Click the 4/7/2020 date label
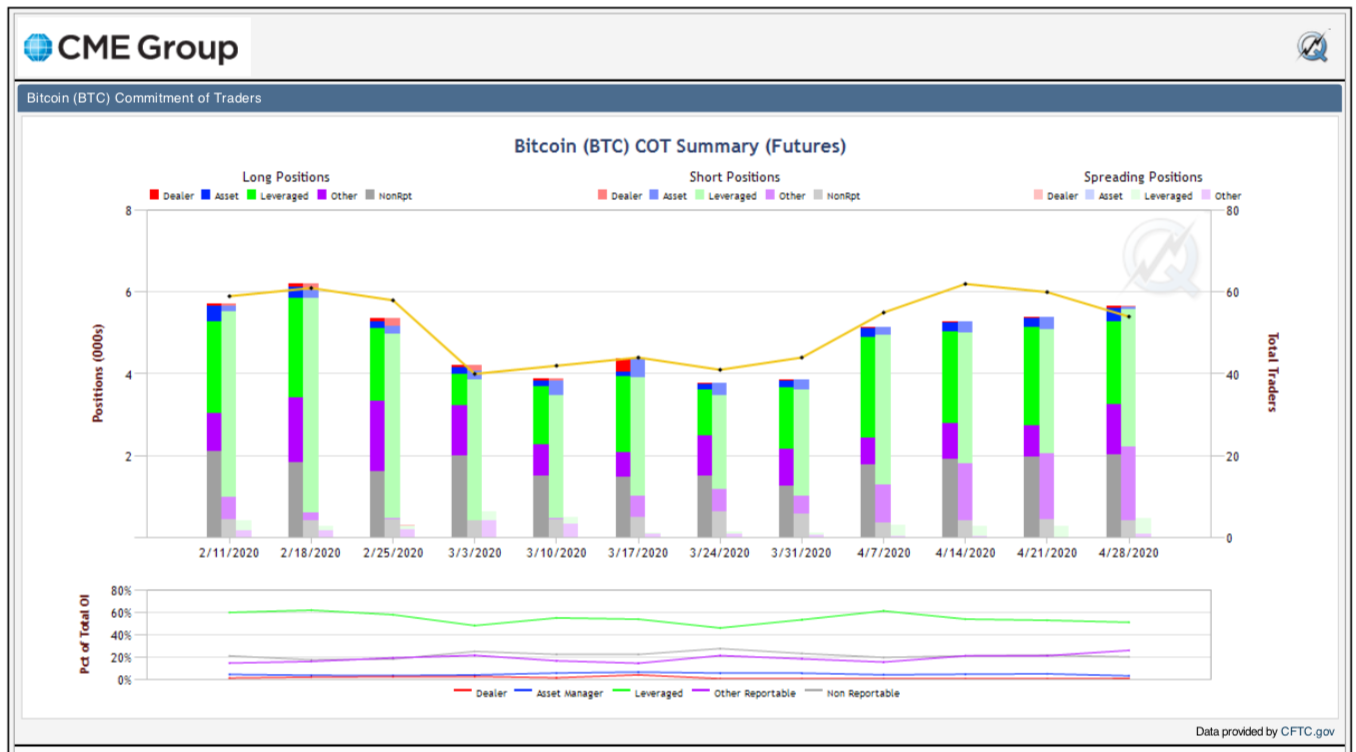The image size is (1356, 752). coord(883,552)
